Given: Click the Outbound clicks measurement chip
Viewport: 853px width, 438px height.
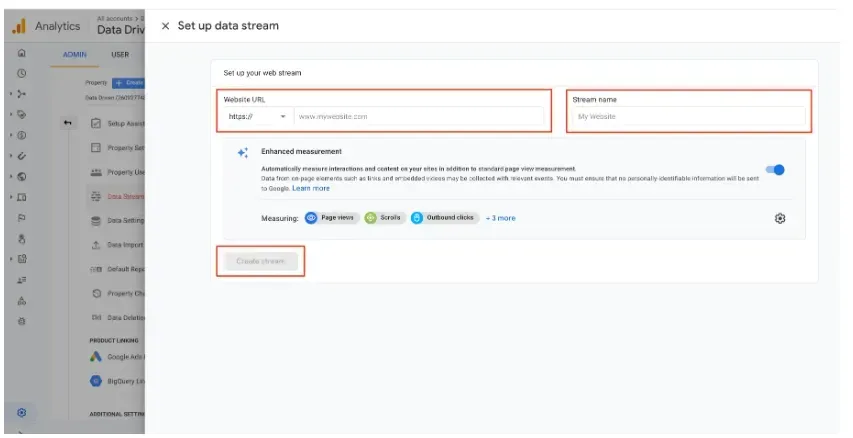Looking at the screenshot, I should coord(444,218).
